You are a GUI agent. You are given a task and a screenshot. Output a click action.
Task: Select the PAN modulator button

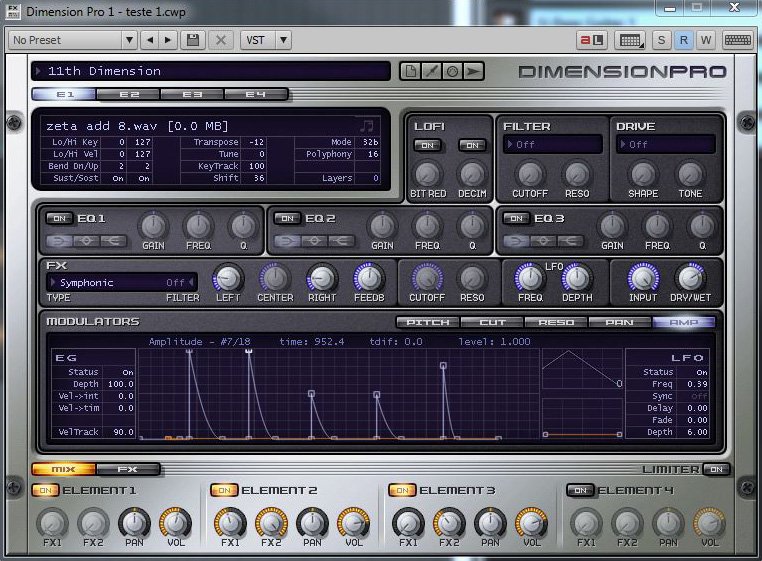(x=620, y=322)
